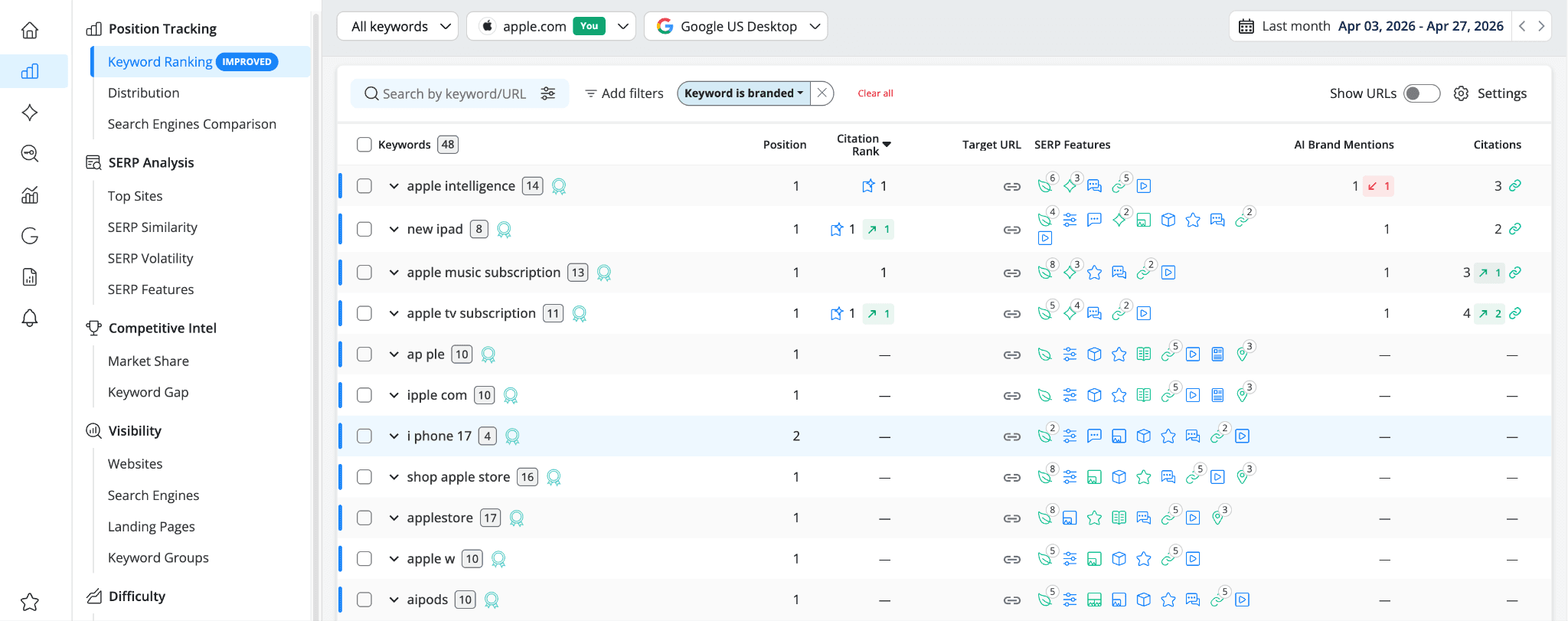
Task: Click video SERP feature icon in apple intelligence row
Action: click(x=1144, y=186)
